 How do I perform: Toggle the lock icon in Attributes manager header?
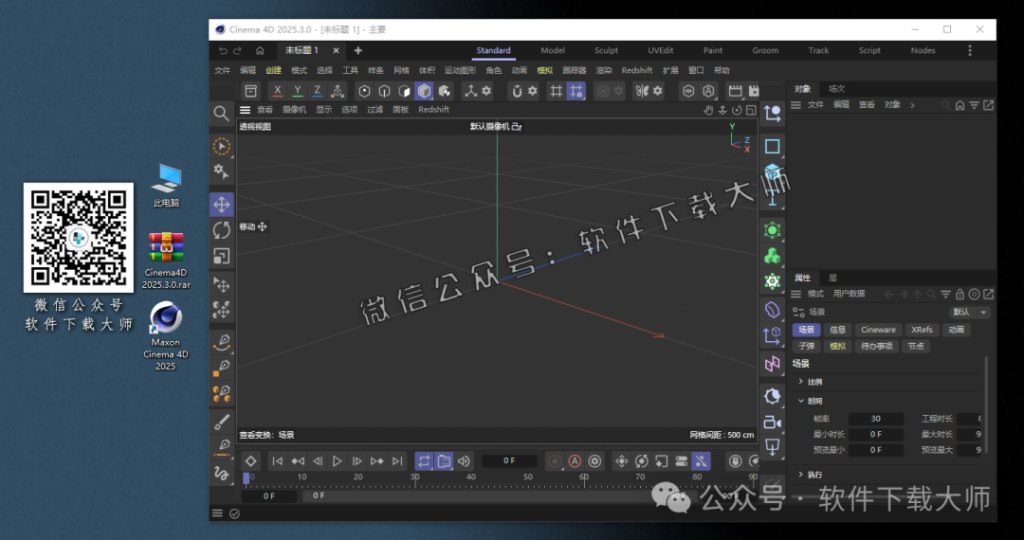click(960, 294)
